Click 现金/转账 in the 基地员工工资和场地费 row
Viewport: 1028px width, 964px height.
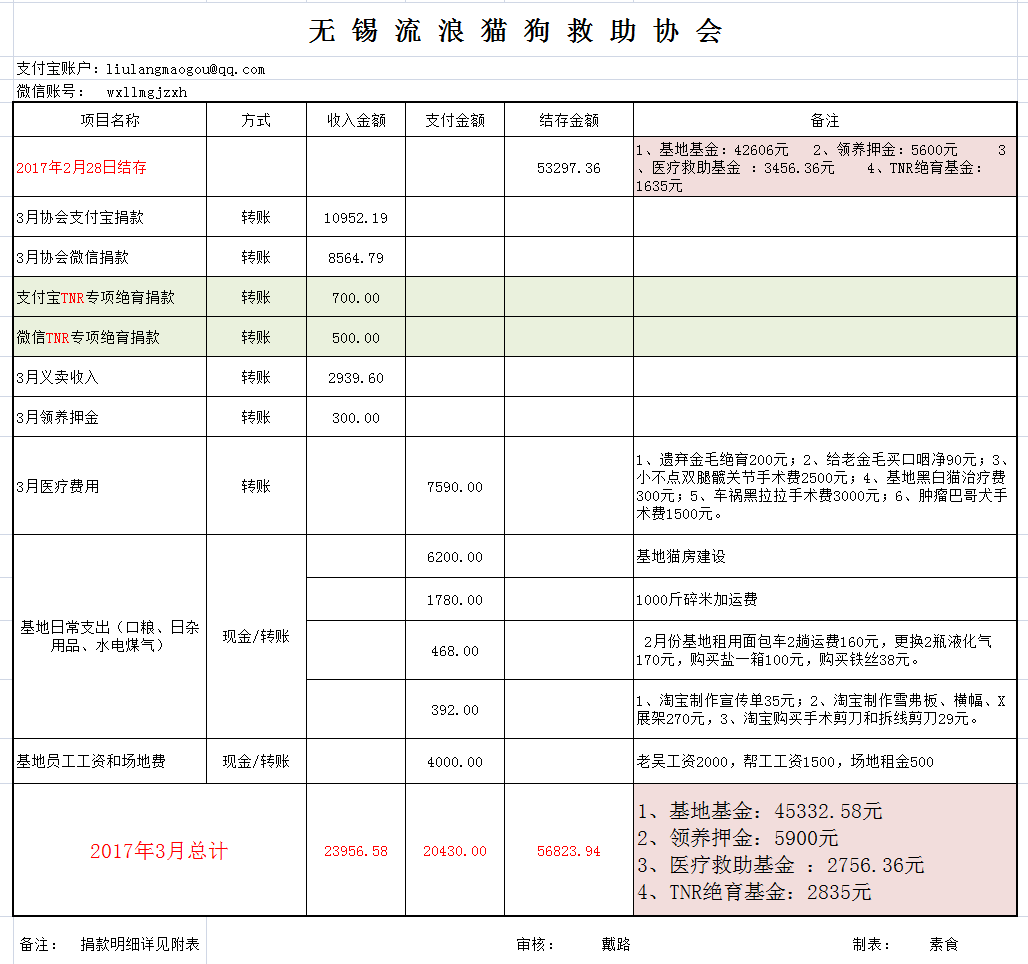pos(256,761)
